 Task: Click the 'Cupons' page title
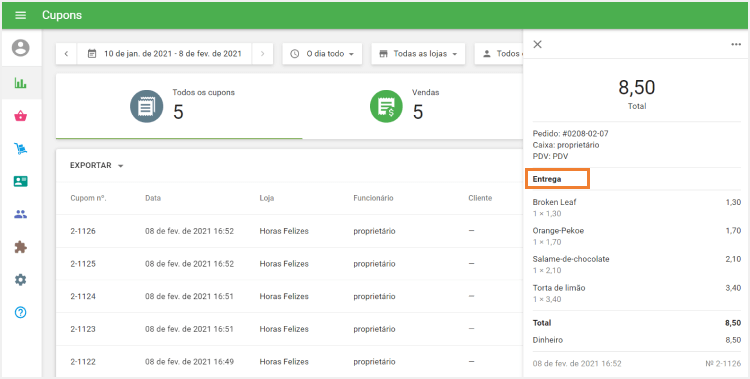click(x=62, y=15)
